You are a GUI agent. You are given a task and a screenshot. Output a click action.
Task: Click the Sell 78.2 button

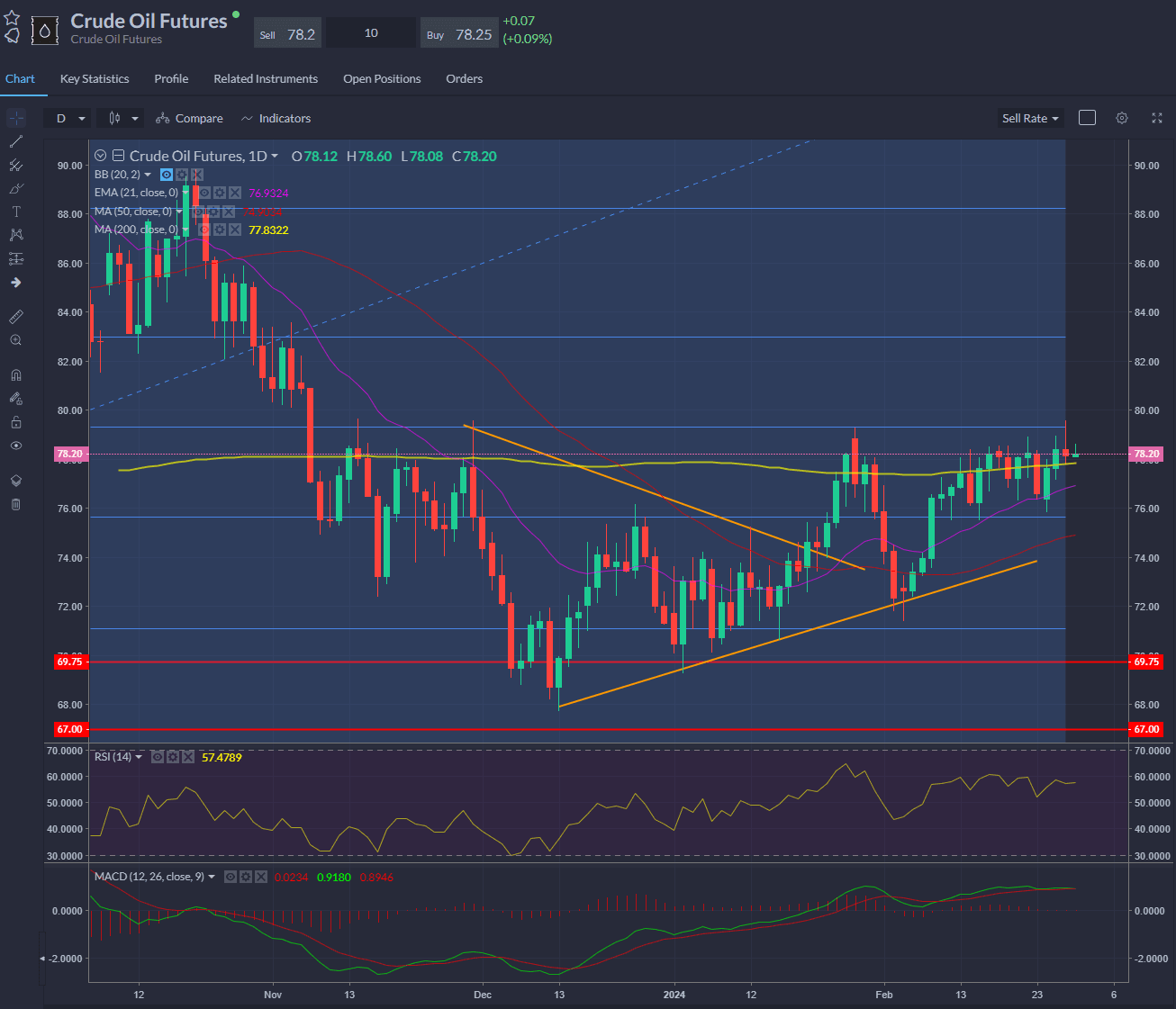(287, 33)
